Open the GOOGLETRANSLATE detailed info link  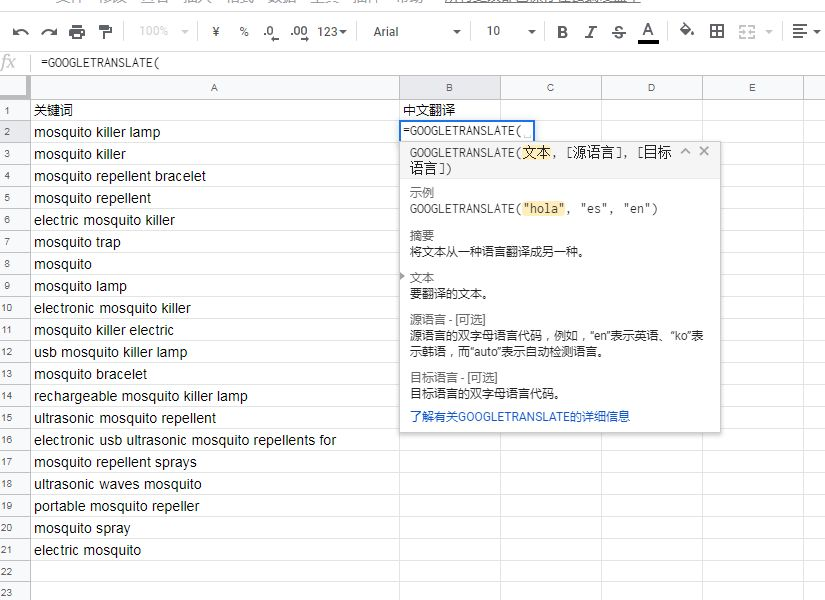519,417
